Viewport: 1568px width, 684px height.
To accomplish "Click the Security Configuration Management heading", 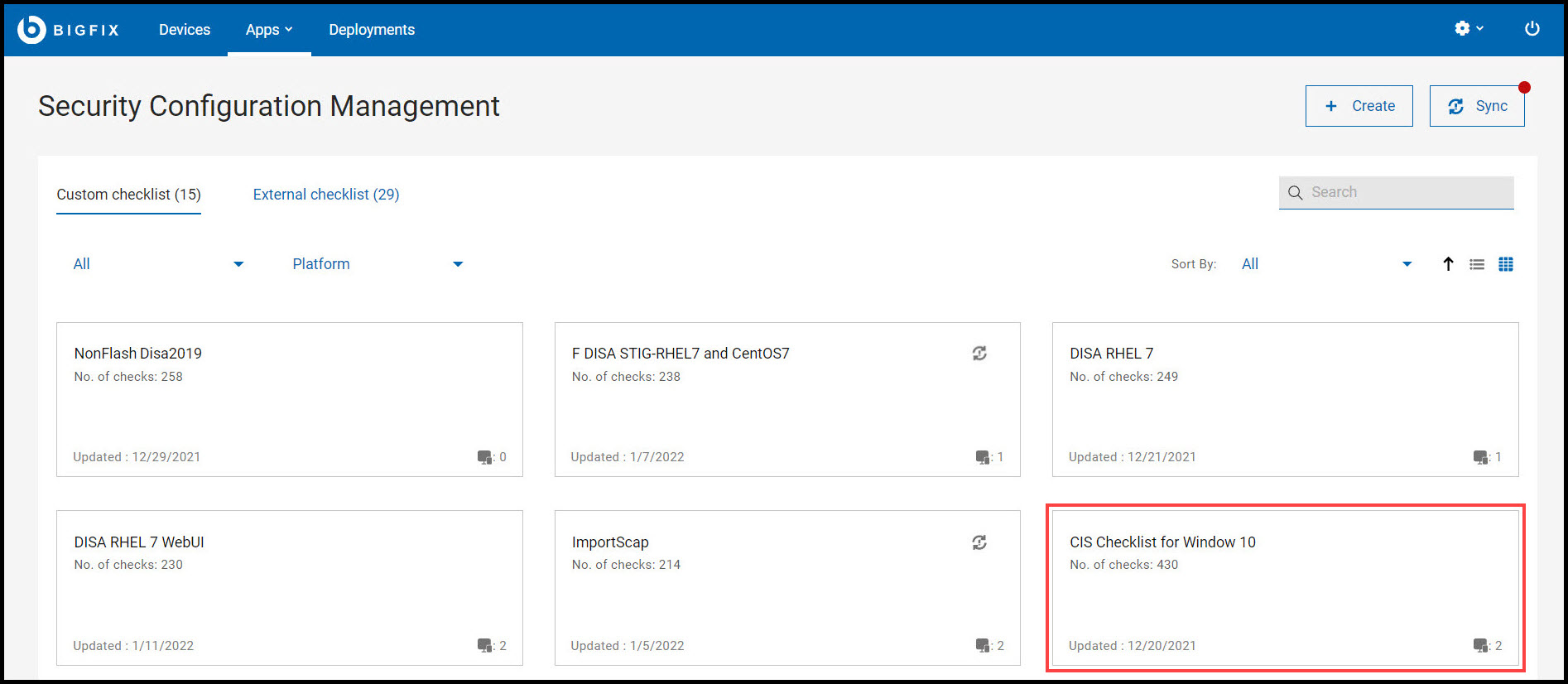I will point(269,106).
